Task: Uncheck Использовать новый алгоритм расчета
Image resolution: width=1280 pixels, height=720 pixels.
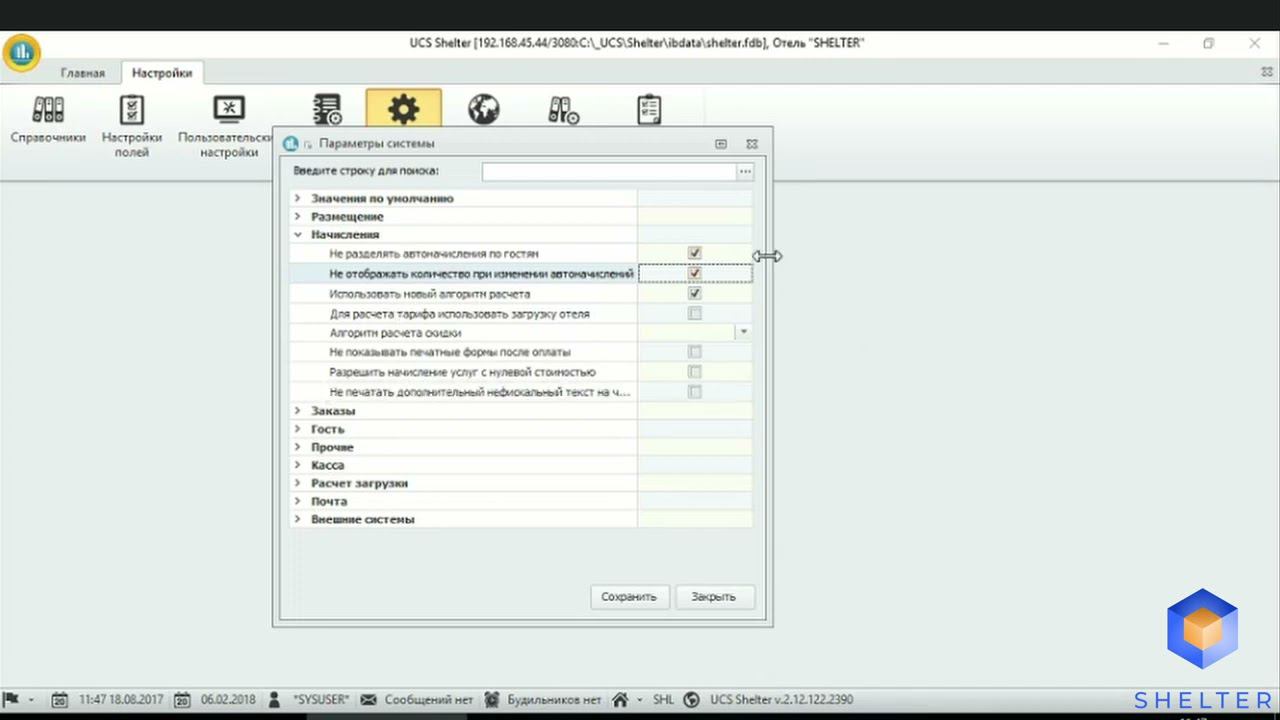Action: [x=695, y=294]
